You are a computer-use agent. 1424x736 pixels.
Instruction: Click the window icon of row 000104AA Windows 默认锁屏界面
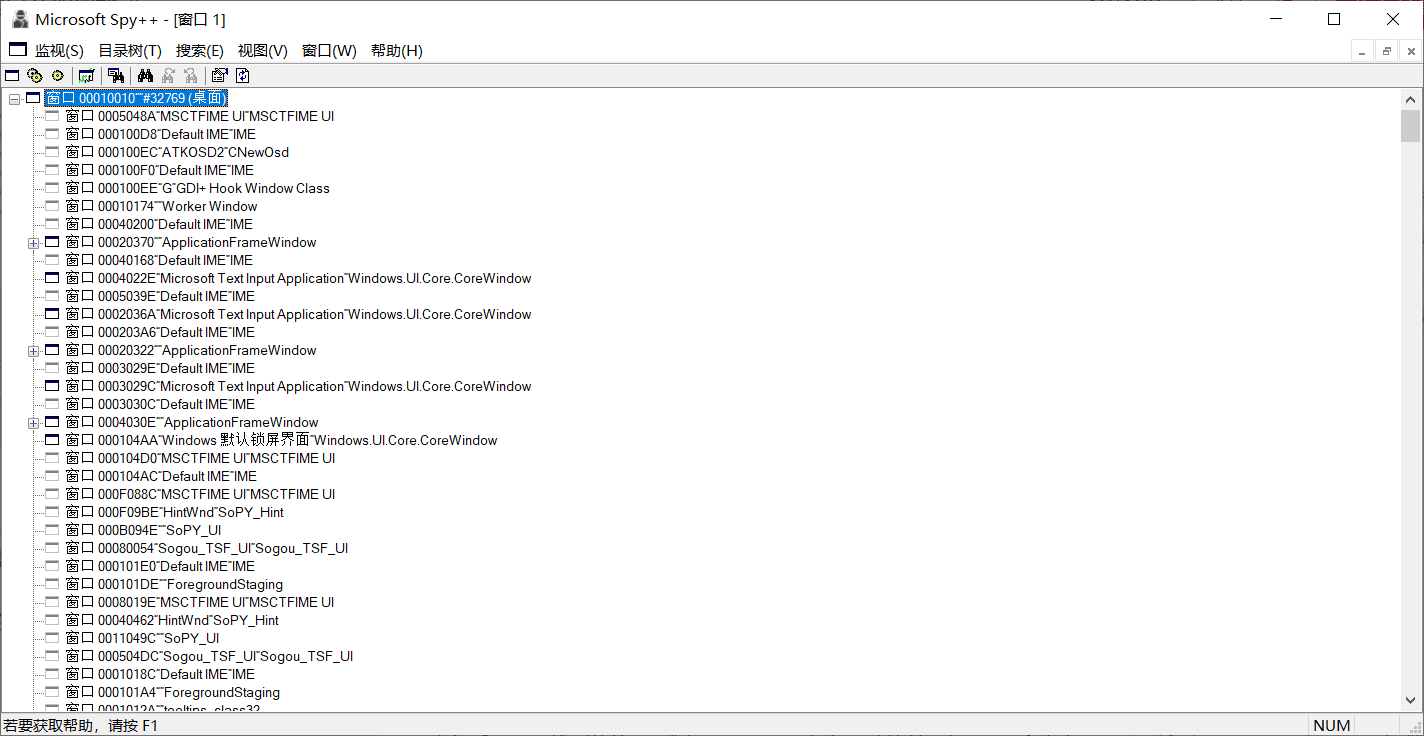pyautogui.click(x=52, y=440)
